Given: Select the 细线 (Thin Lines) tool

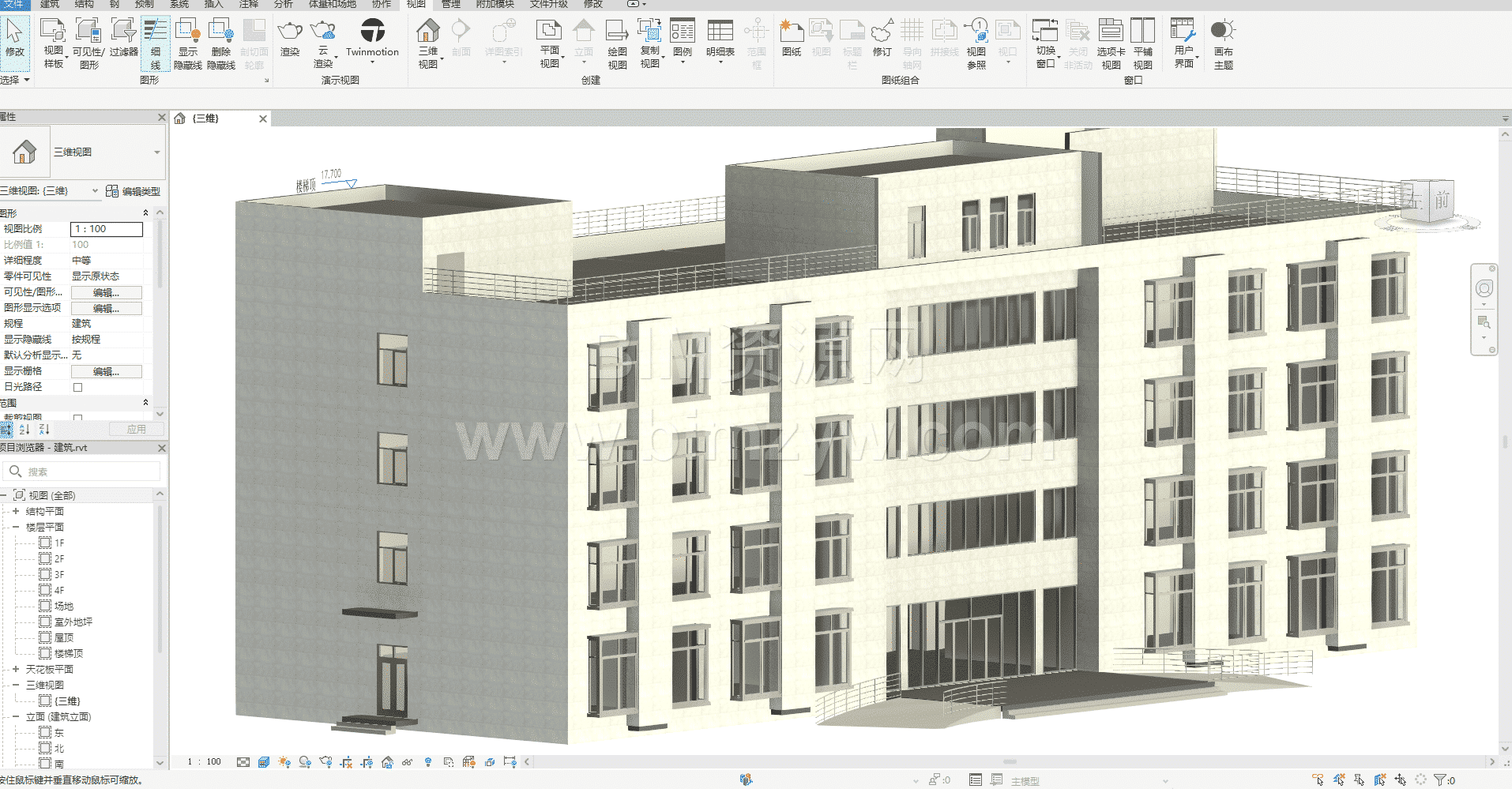Looking at the screenshot, I should pos(156,43).
